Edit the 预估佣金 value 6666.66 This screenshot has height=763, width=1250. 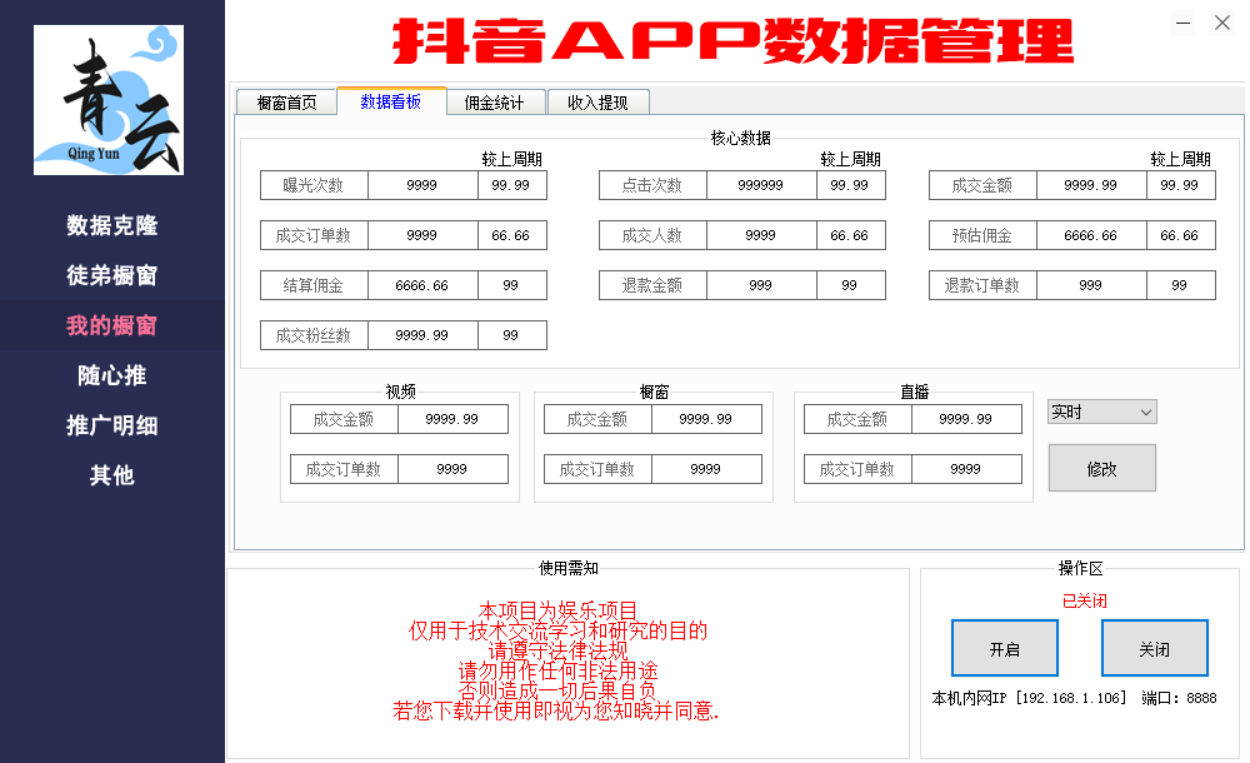coord(1091,235)
